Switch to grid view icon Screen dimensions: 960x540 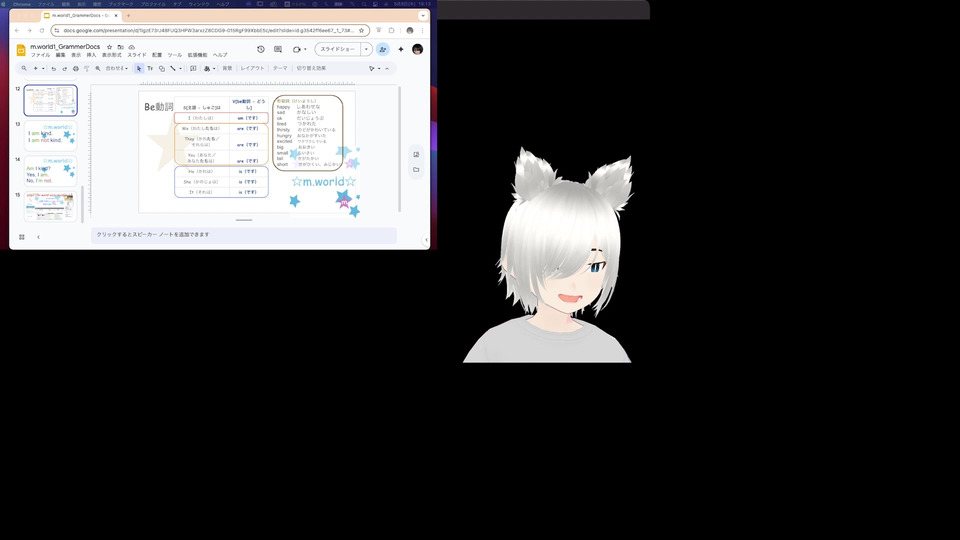[x=21, y=237]
